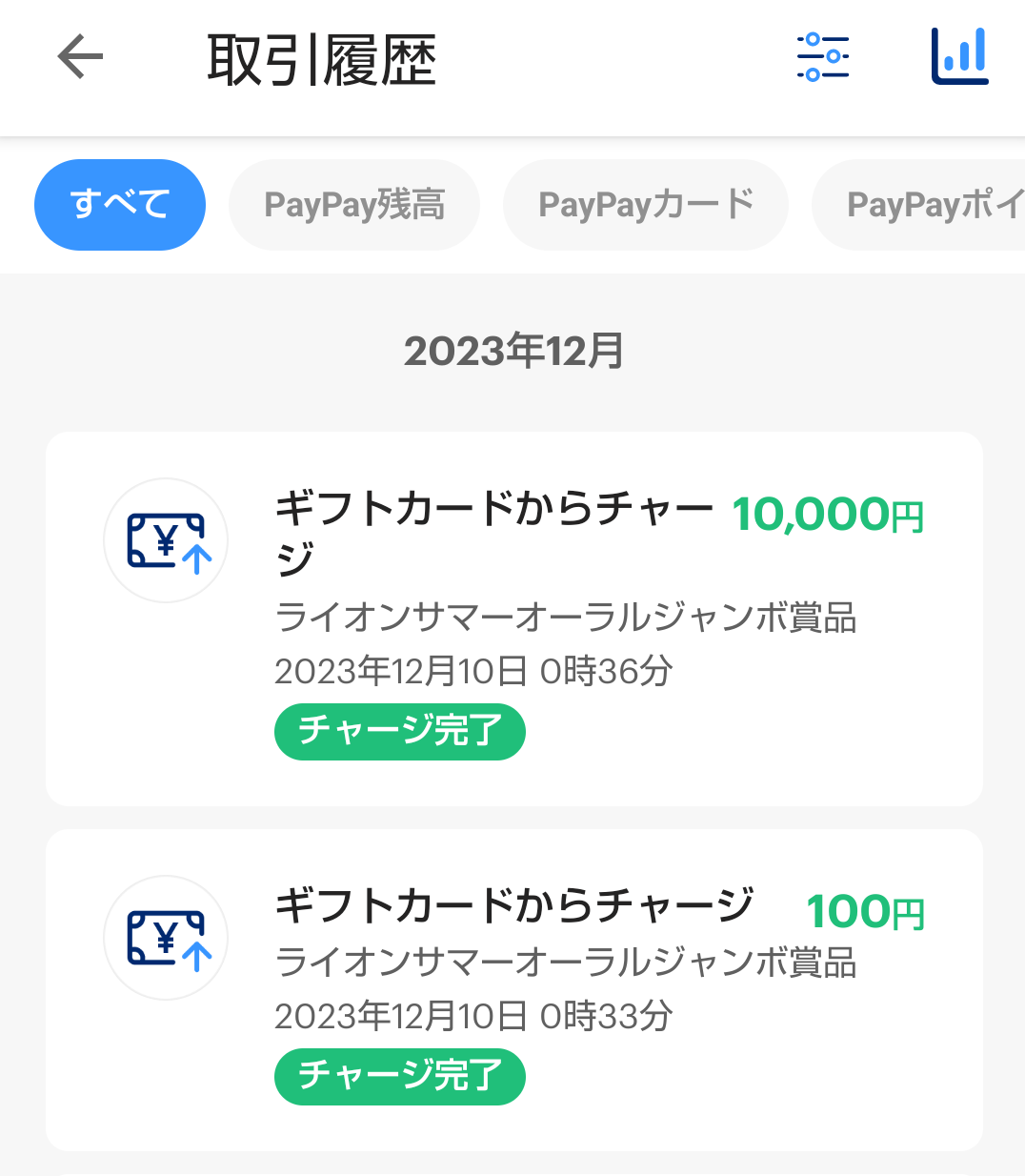1025x1176 pixels.
Task: Open the filter settings sliders icon
Action: [822, 57]
